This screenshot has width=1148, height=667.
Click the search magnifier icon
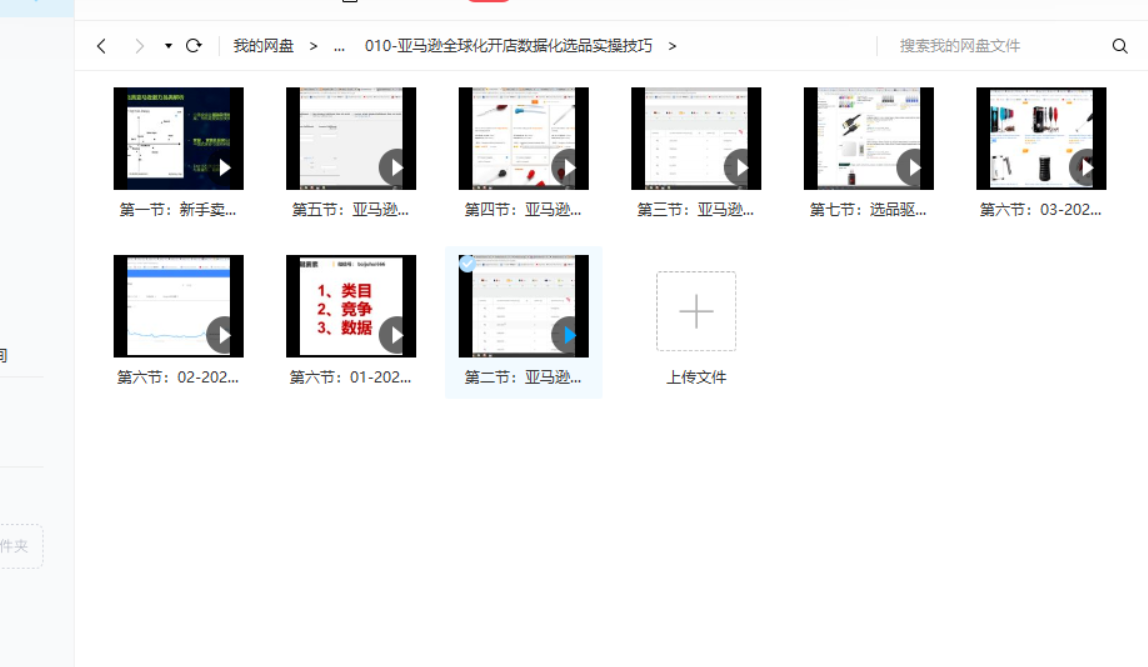pyautogui.click(x=1119, y=46)
